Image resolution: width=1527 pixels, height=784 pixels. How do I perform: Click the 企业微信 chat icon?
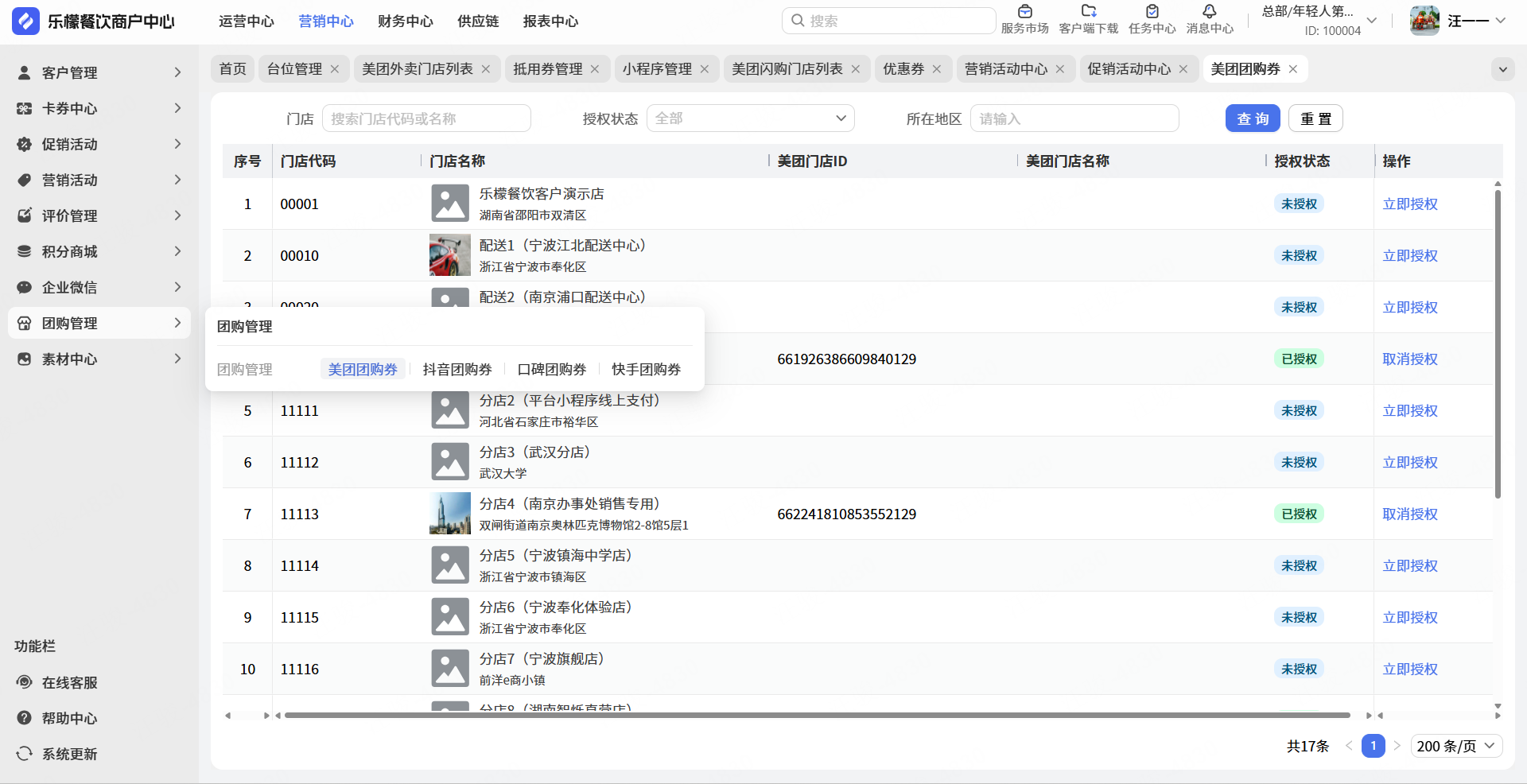pyautogui.click(x=25, y=287)
